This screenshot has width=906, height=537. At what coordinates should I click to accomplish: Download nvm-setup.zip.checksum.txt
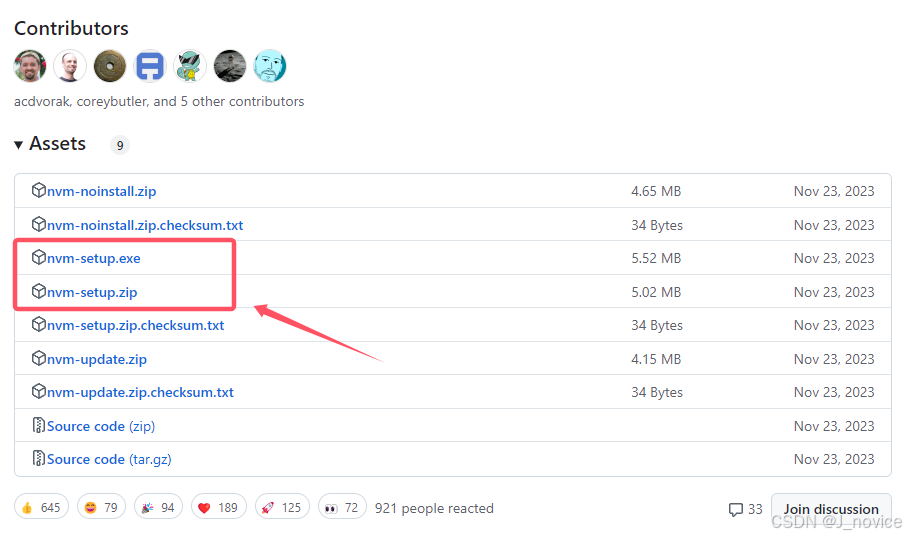(x=135, y=325)
